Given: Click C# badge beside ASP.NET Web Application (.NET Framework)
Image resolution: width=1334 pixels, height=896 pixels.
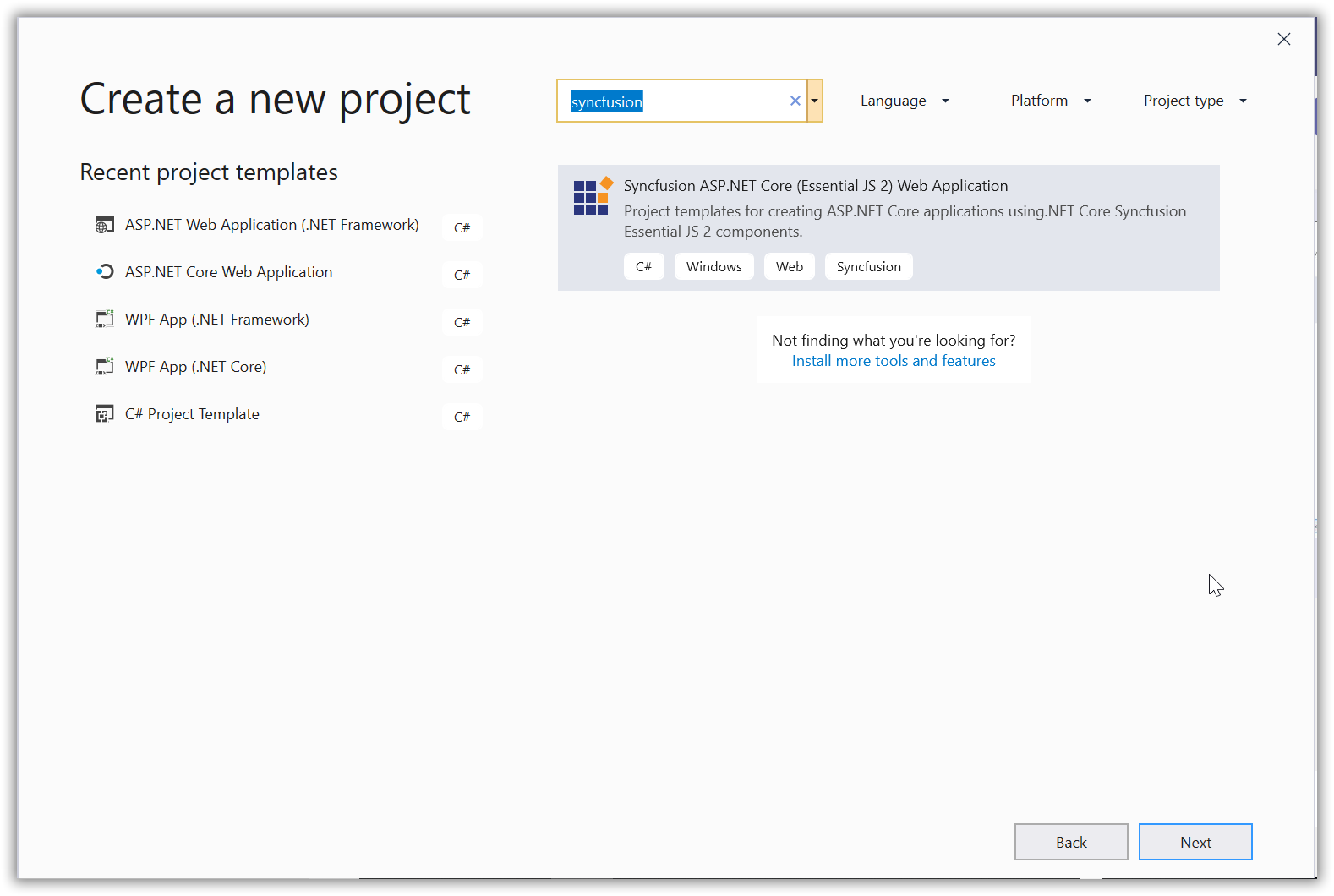Looking at the screenshot, I should pyautogui.click(x=462, y=227).
